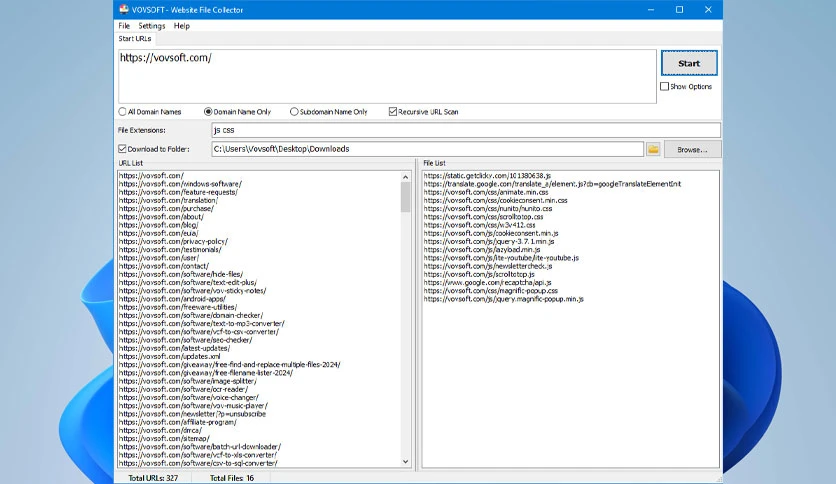Image resolution: width=836 pixels, height=484 pixels.
Task: Click URL List scrollbar down arrow
Action: (405, 462)
